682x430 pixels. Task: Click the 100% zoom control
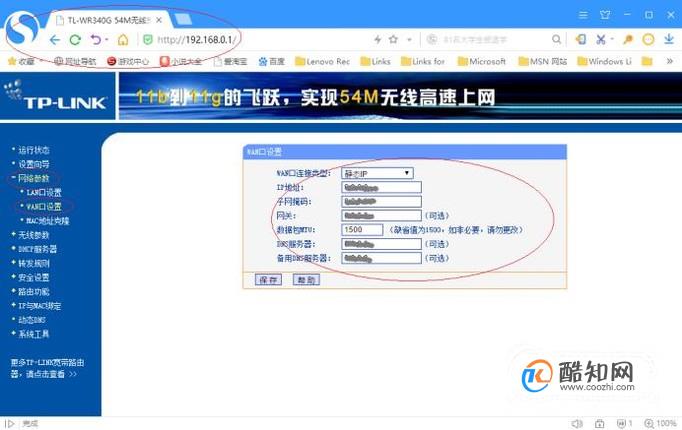pyautogui.click(x=660, y=423)
